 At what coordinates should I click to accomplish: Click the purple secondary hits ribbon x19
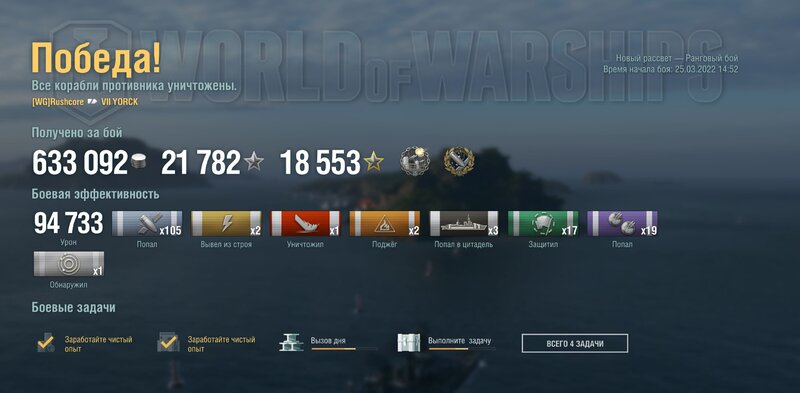[x=622, y=224]
